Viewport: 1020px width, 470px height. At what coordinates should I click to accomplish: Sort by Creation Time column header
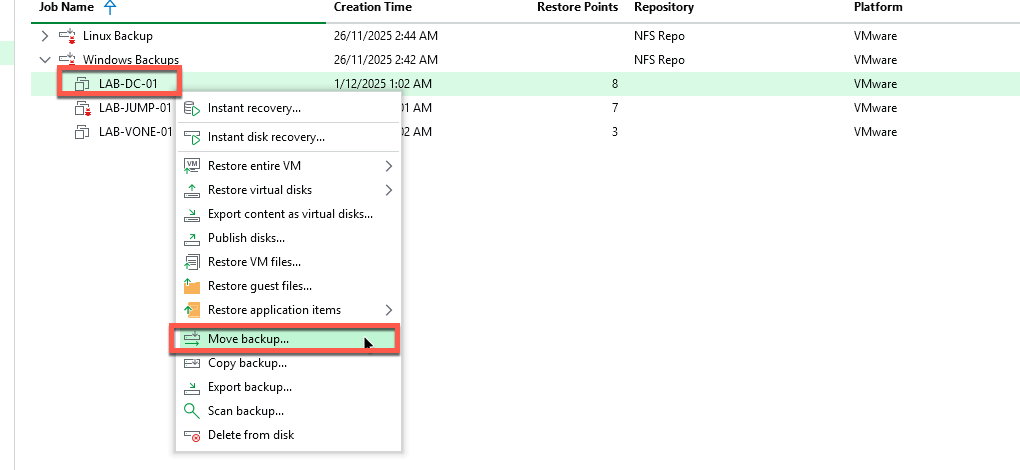tap(372, 7)
